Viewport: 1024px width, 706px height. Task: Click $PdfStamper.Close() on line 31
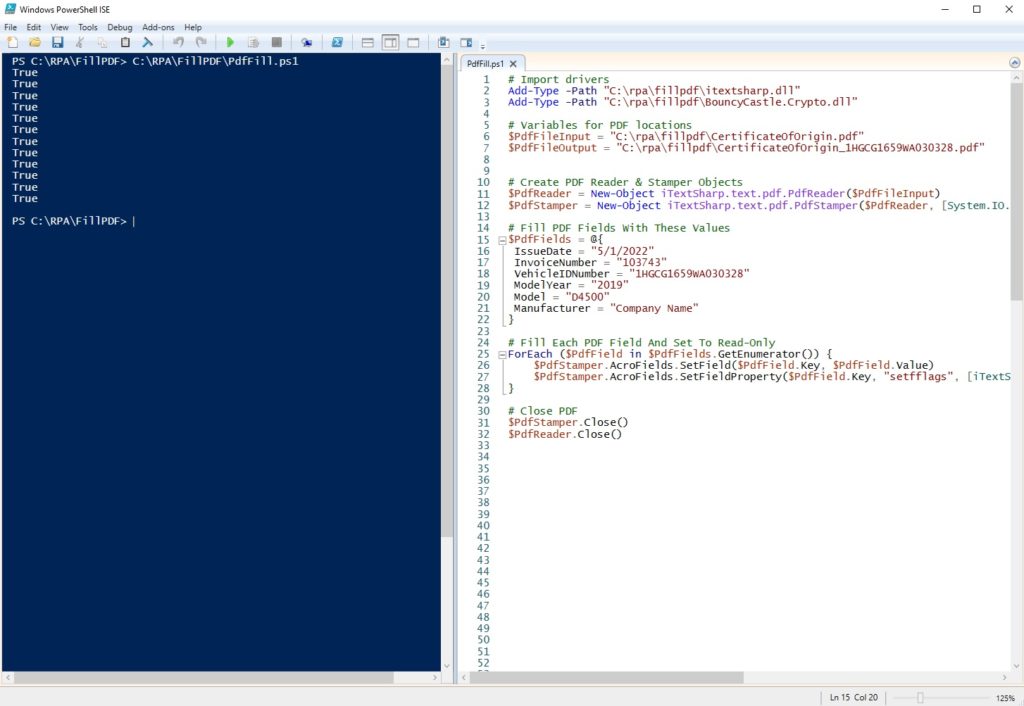[x=568, y=423]
